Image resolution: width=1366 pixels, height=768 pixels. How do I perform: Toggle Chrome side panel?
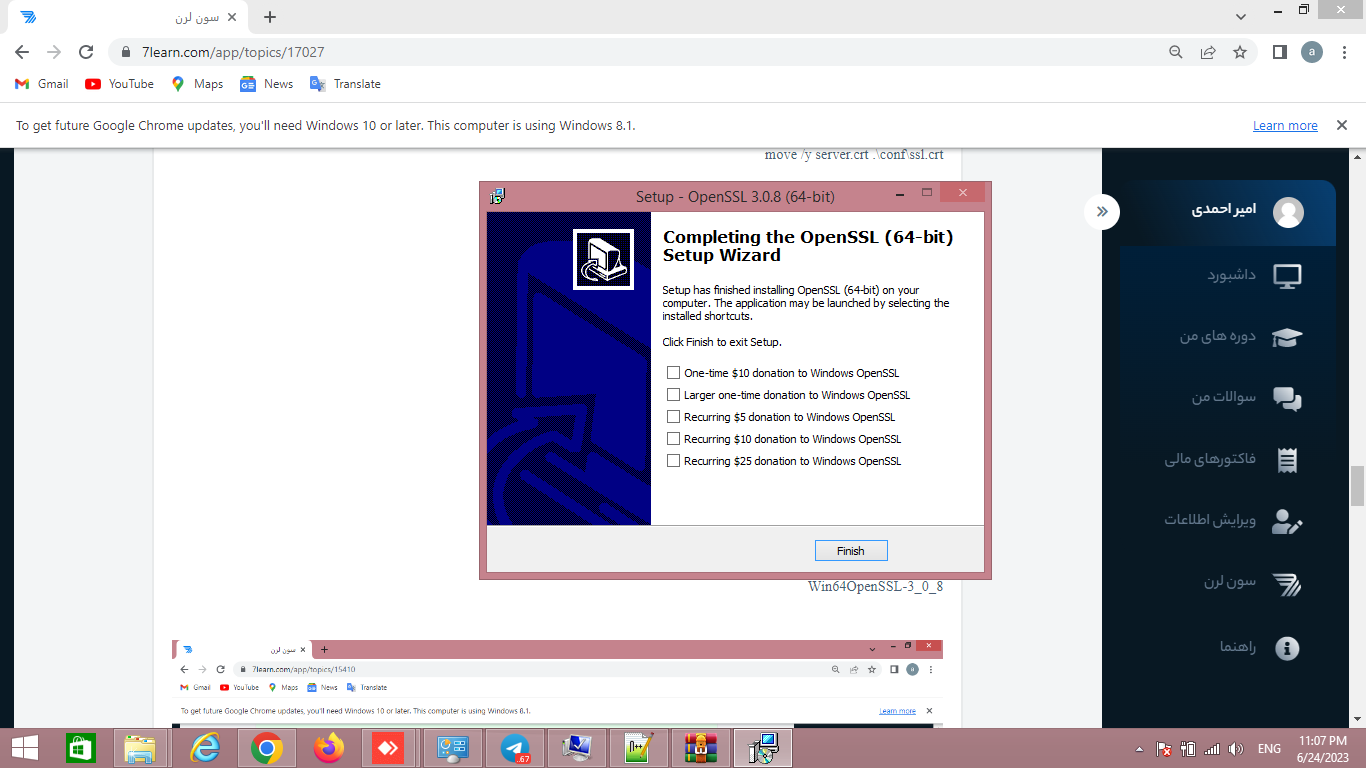coord(1279,52)
